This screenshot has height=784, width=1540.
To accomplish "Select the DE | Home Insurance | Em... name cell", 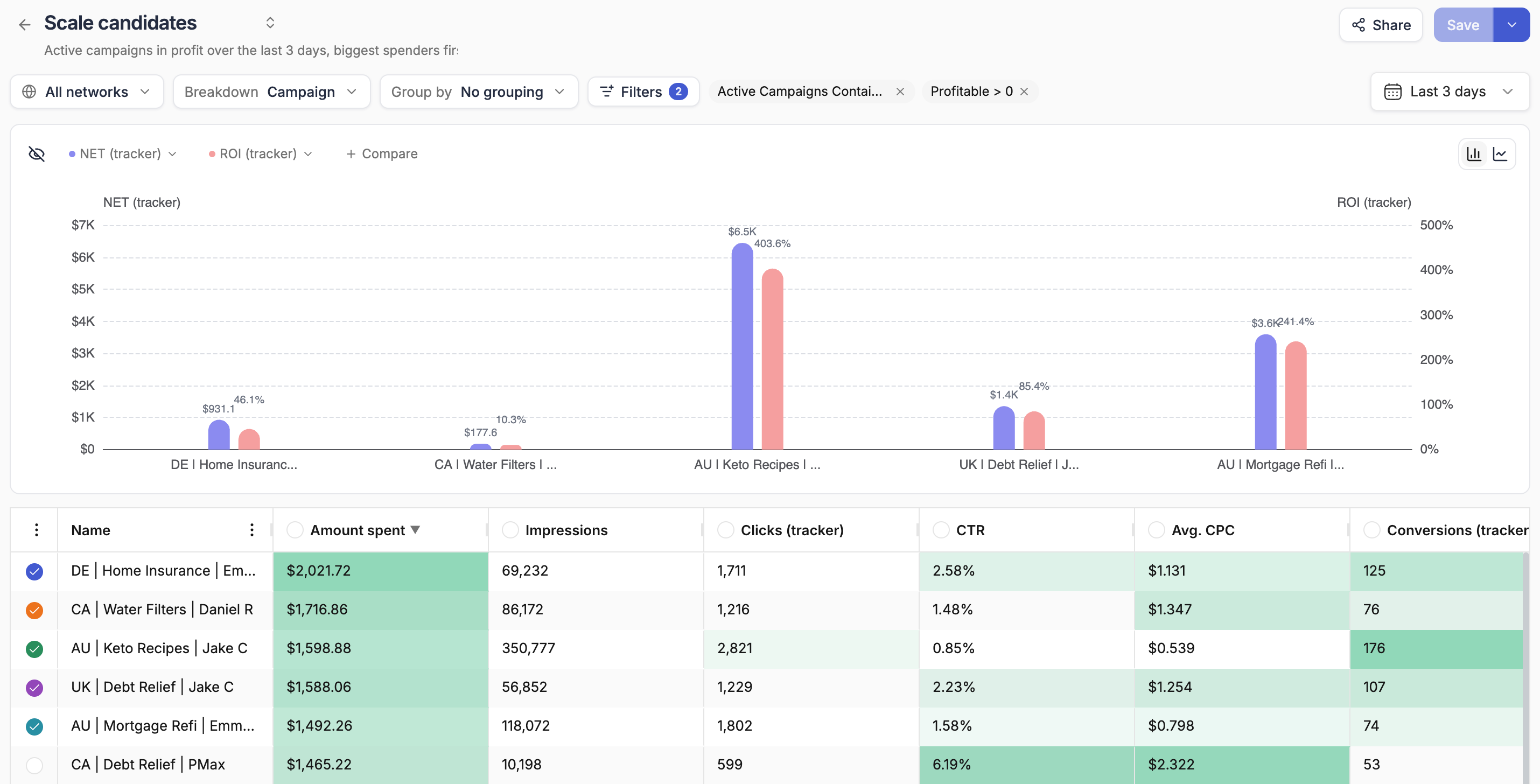I will (164, 571).
